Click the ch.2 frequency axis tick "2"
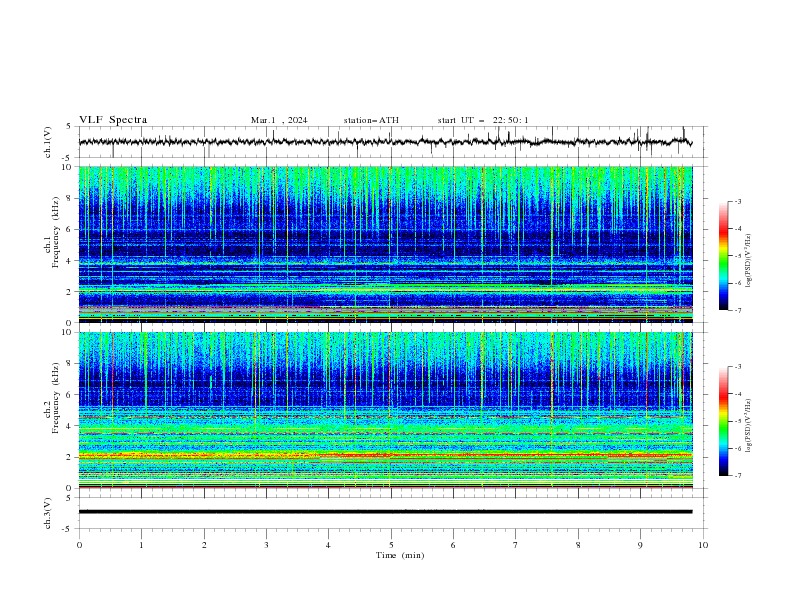Viewport: 792px width, 612px height. (x=70, y=457)
